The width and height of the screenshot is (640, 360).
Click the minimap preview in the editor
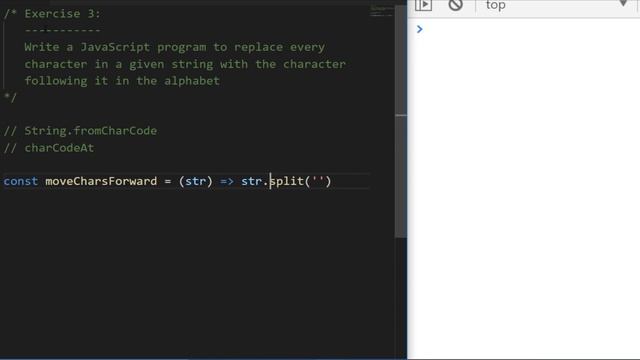pos(382,11)
